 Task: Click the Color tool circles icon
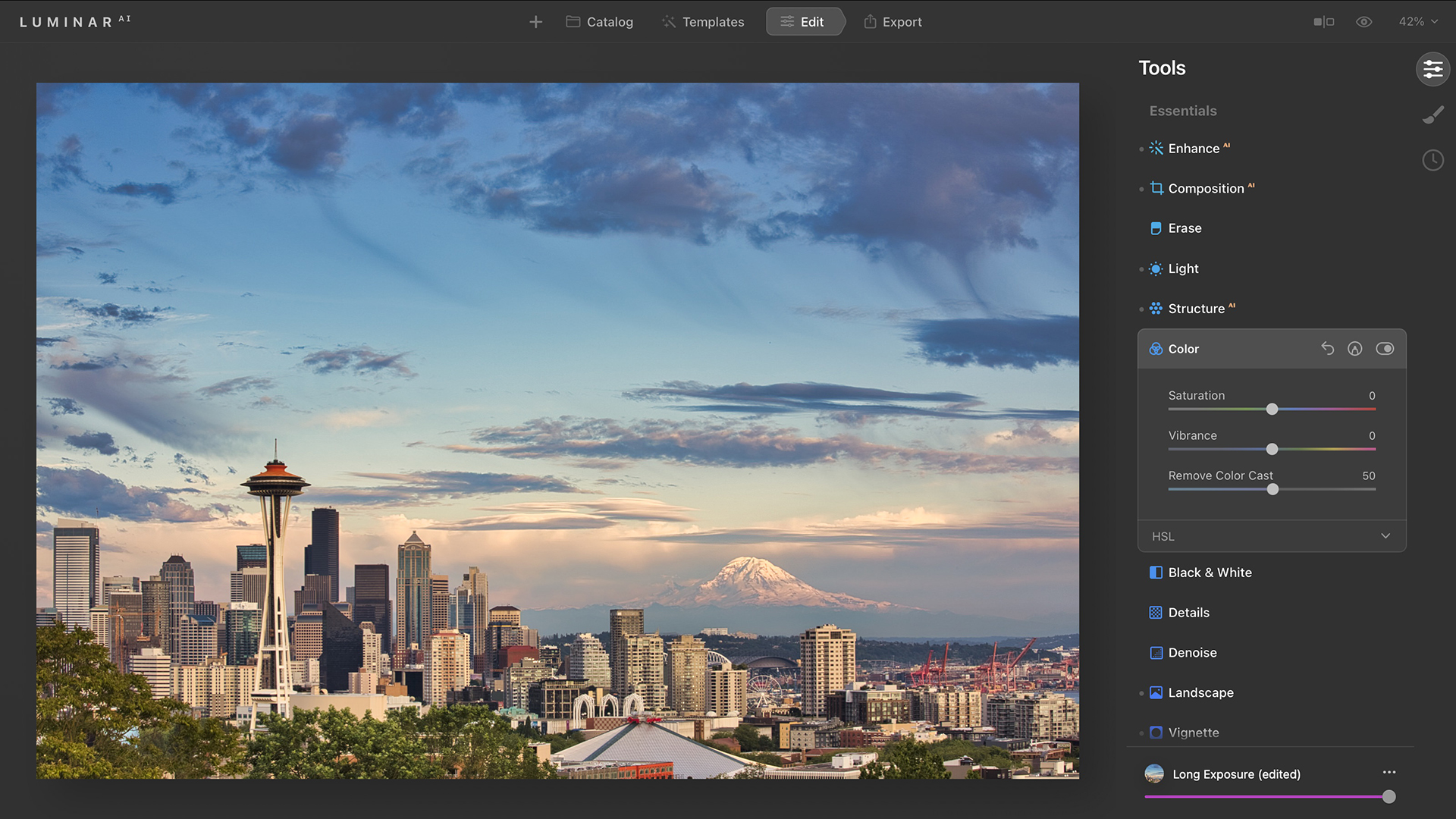click(x=1156, y=349)
